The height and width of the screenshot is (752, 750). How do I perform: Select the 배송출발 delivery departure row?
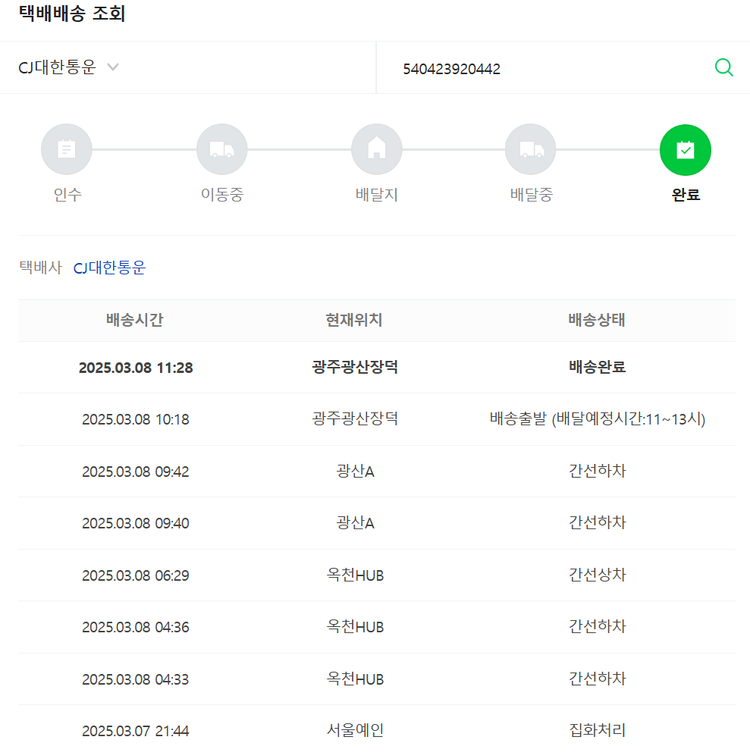pos(597,419)
